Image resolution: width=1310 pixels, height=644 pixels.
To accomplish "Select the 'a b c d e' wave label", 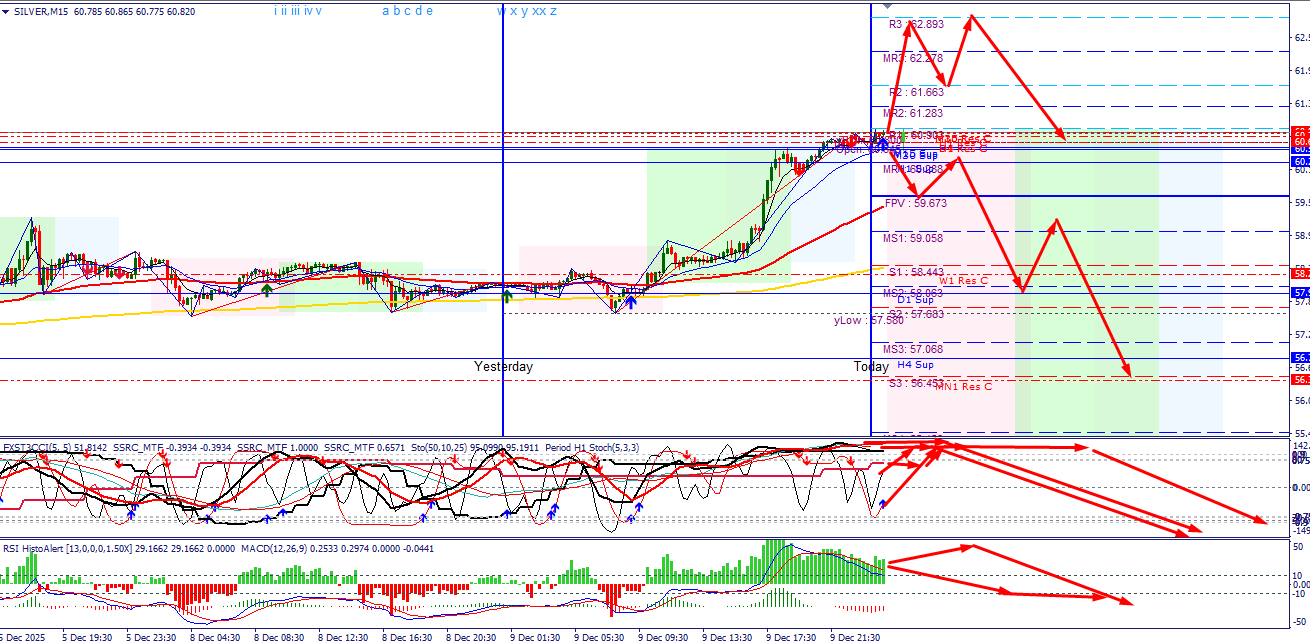I will pos(408,11).
